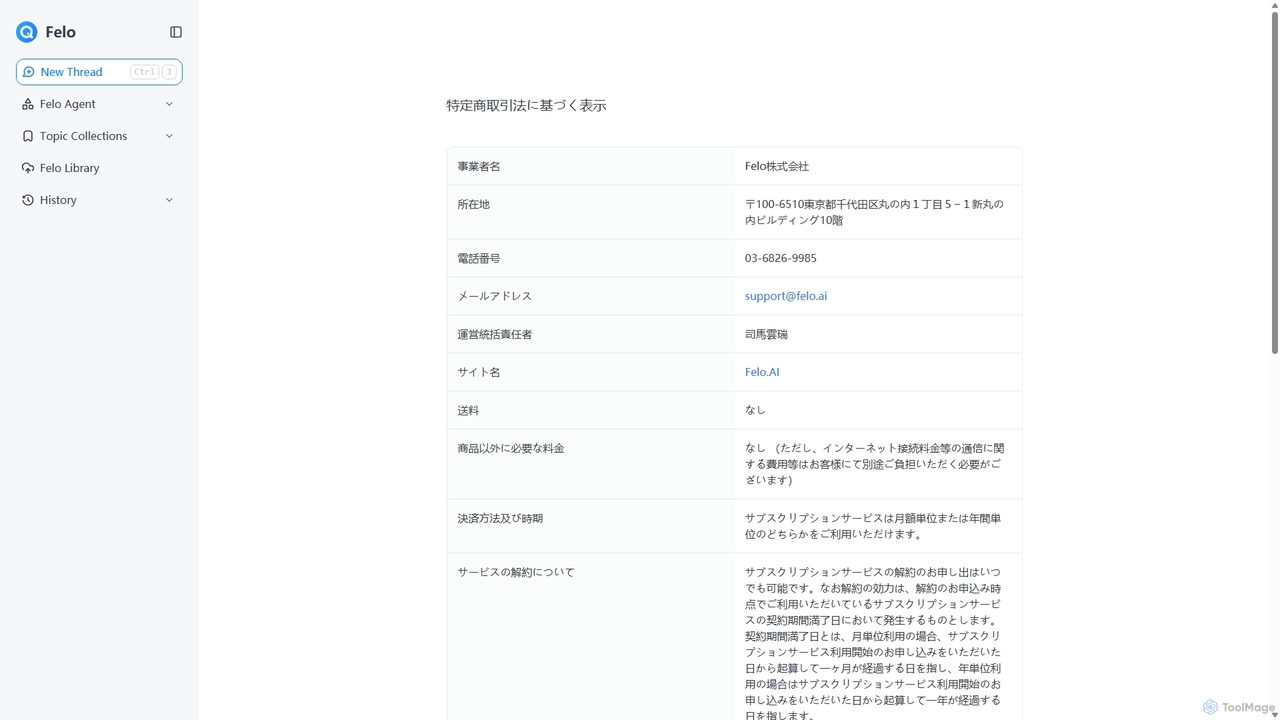Click the Felo logo icon
This screenshot has height=720, width=1280.
[x=27, y=32]
